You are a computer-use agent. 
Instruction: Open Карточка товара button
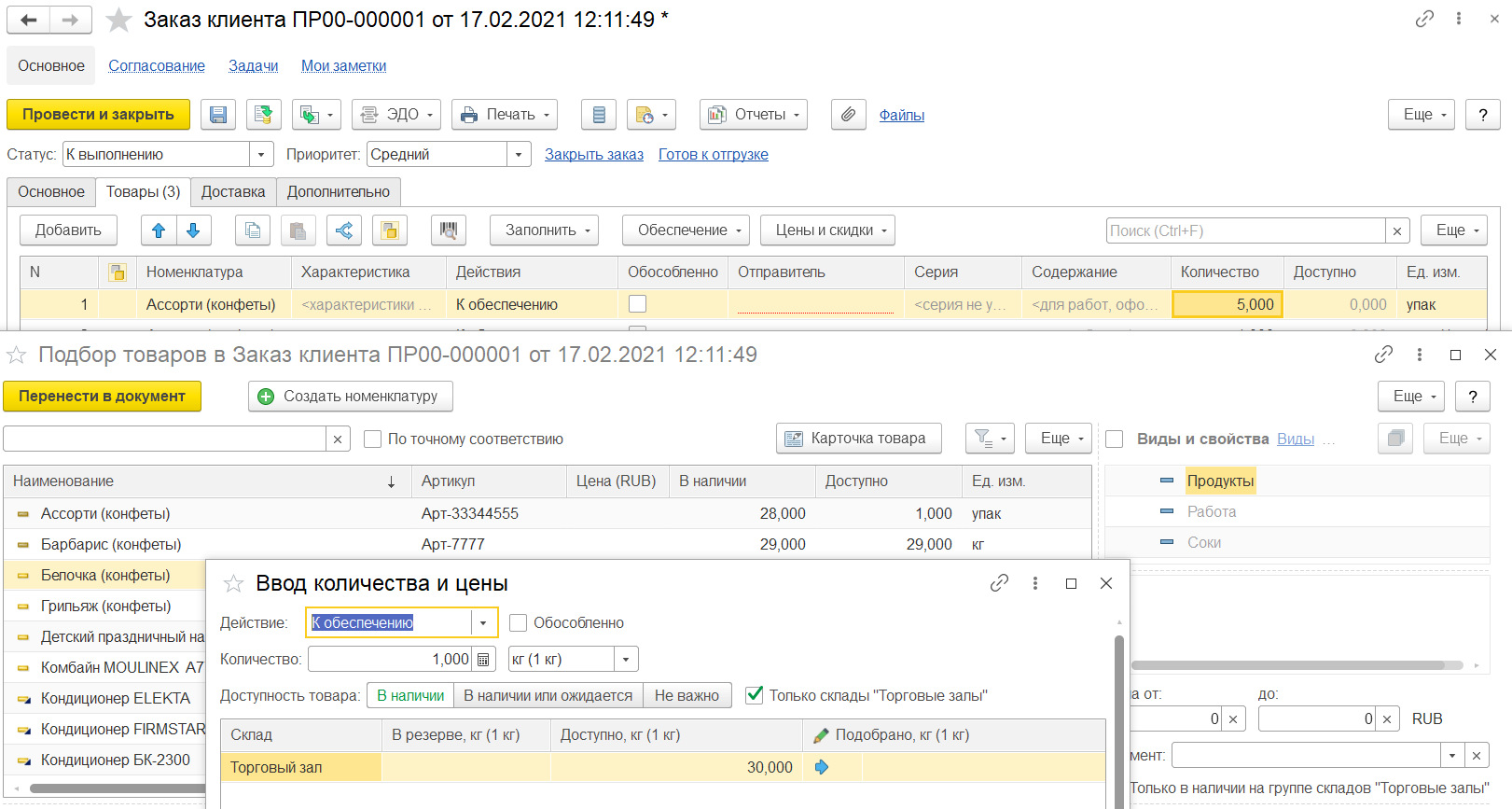click(858, 439)
